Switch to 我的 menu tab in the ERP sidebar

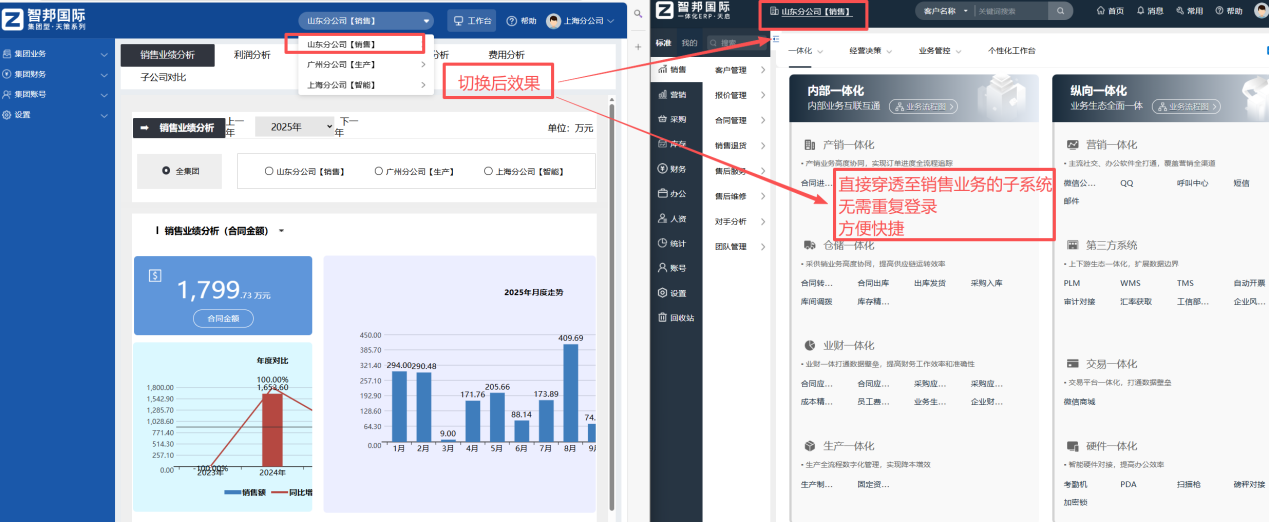689,43
